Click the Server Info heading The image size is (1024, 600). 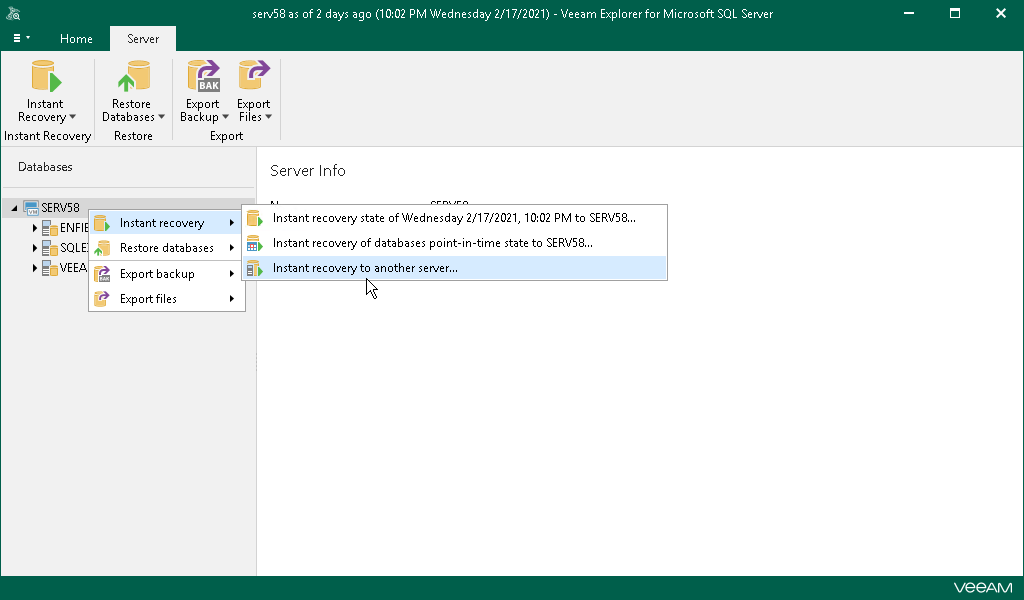point(308,171)
